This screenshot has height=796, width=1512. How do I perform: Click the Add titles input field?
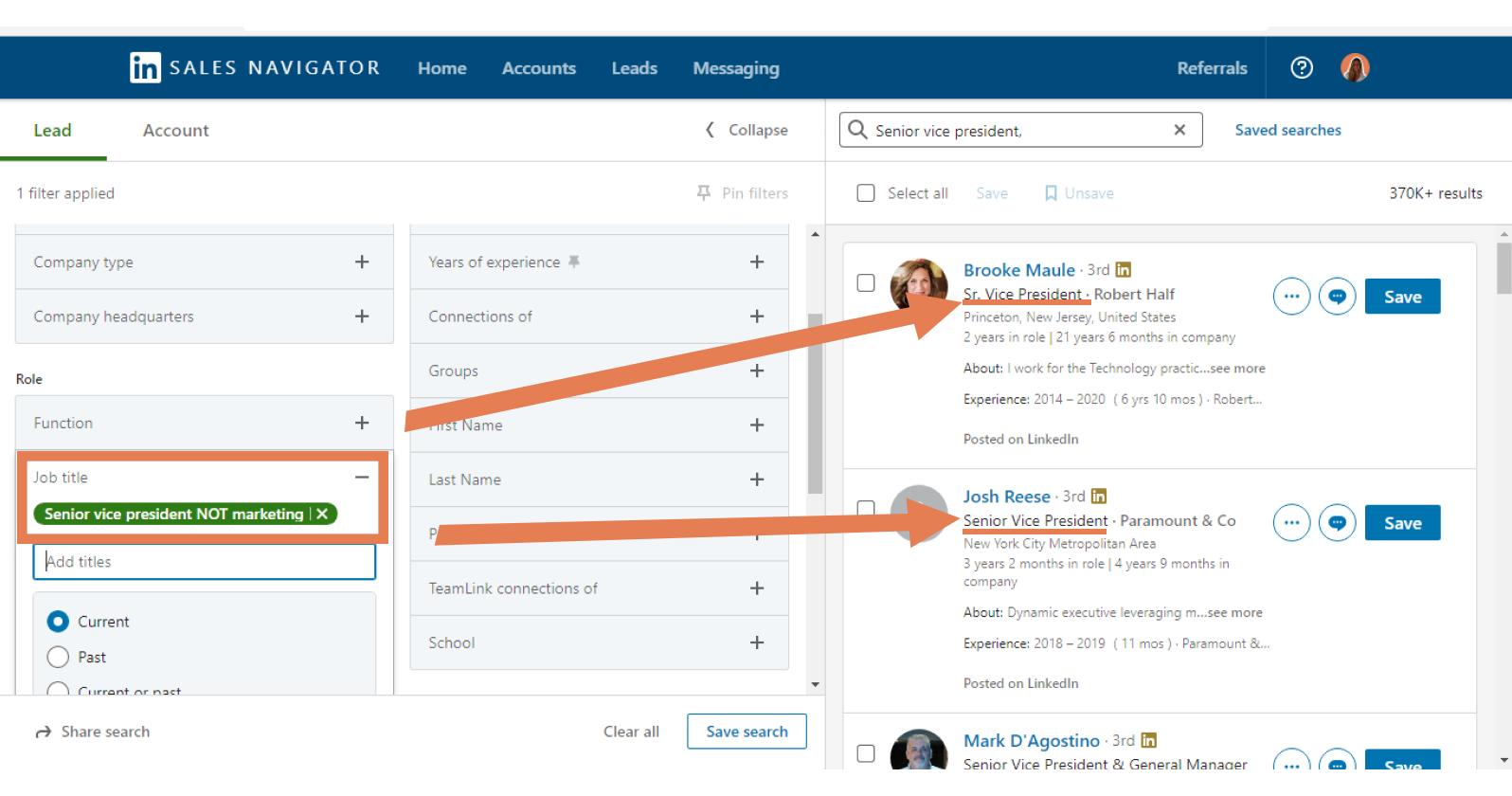point(205,562)
